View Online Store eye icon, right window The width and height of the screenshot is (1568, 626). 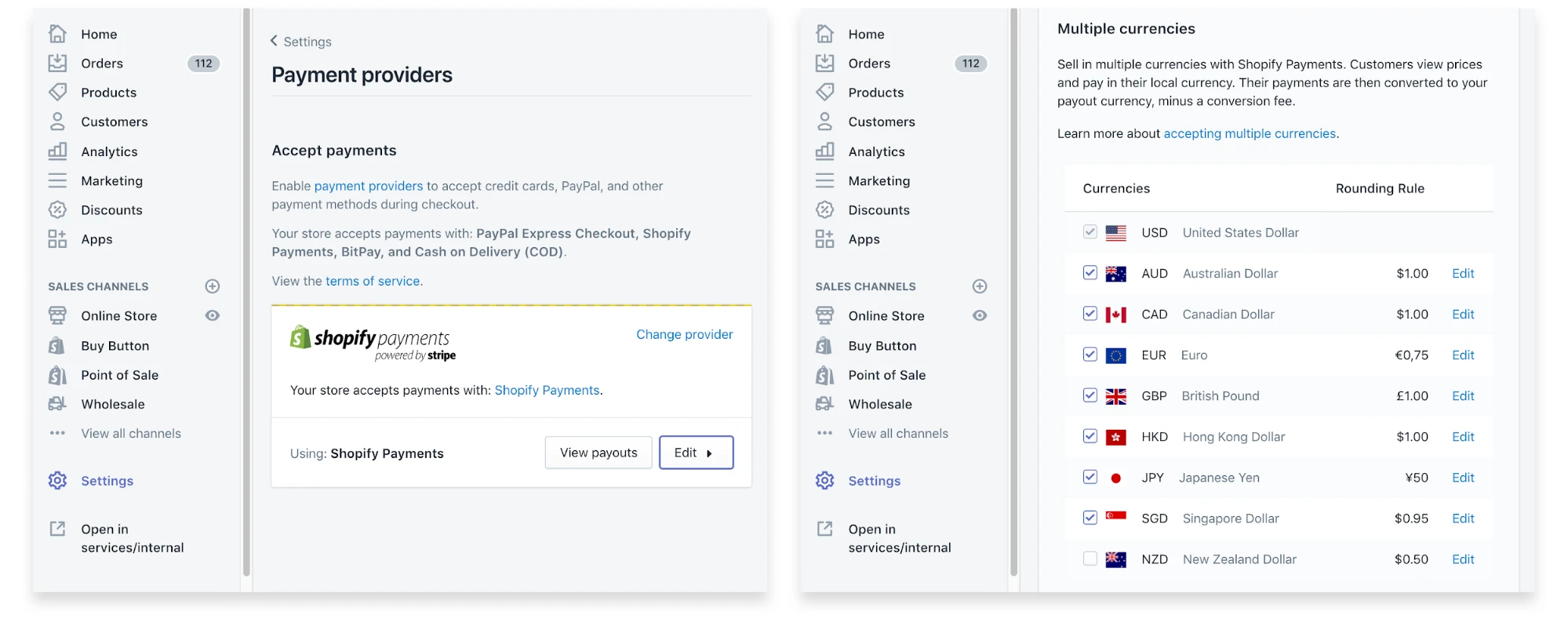pyautogui.click(x=980, y=315)
